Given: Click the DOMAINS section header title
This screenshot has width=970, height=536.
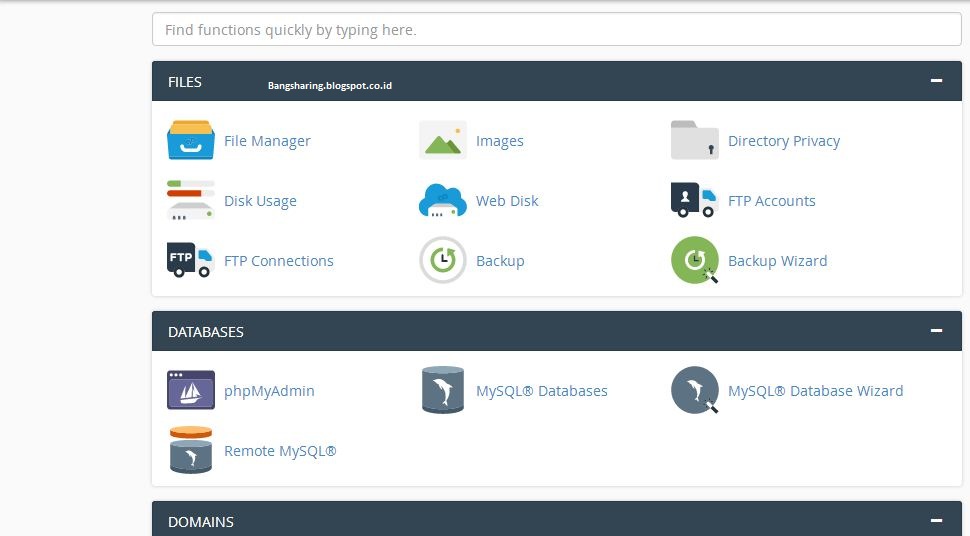Looking at the screenshot, I should [201, 522].
